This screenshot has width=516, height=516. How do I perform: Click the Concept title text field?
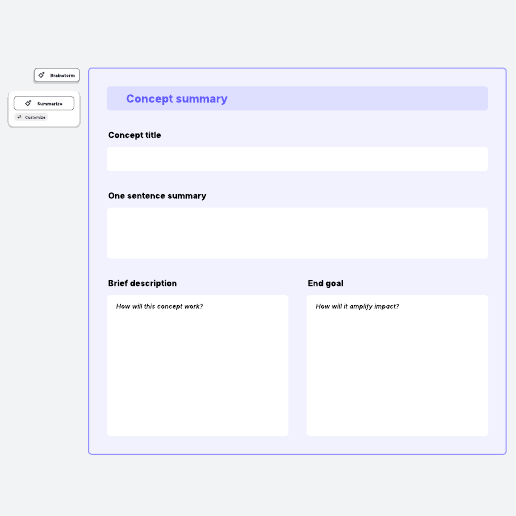[297, 159]
